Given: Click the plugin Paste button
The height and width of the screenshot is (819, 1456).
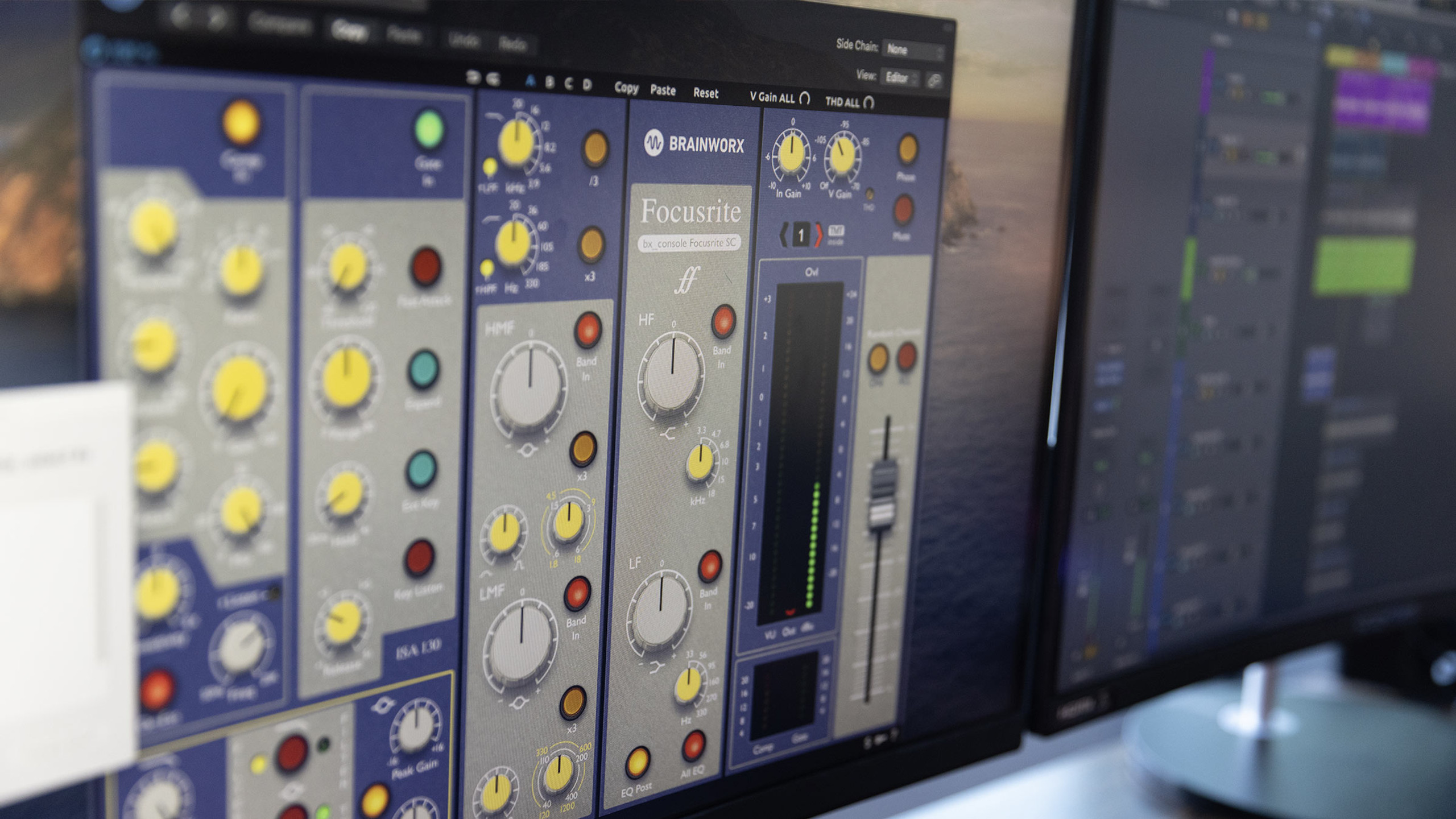Looking at the screenshot, I should click(663, 90).
